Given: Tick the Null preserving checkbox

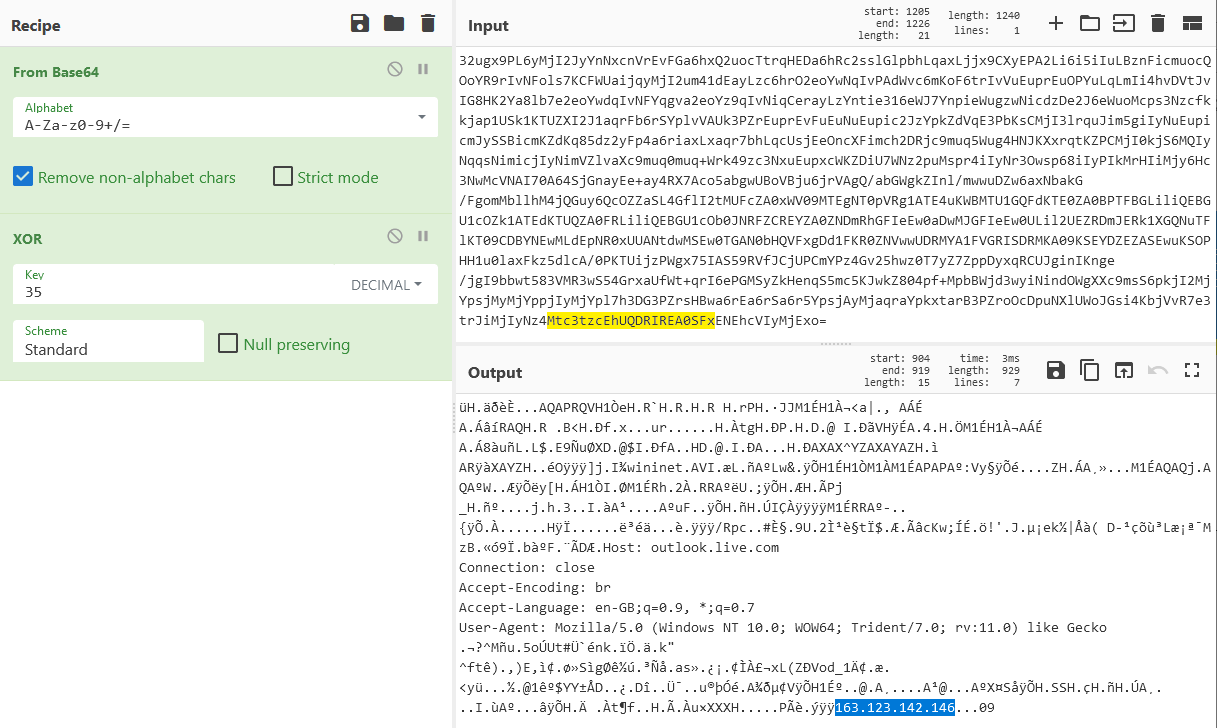Looking at the screenshot, I should [229, 344].
